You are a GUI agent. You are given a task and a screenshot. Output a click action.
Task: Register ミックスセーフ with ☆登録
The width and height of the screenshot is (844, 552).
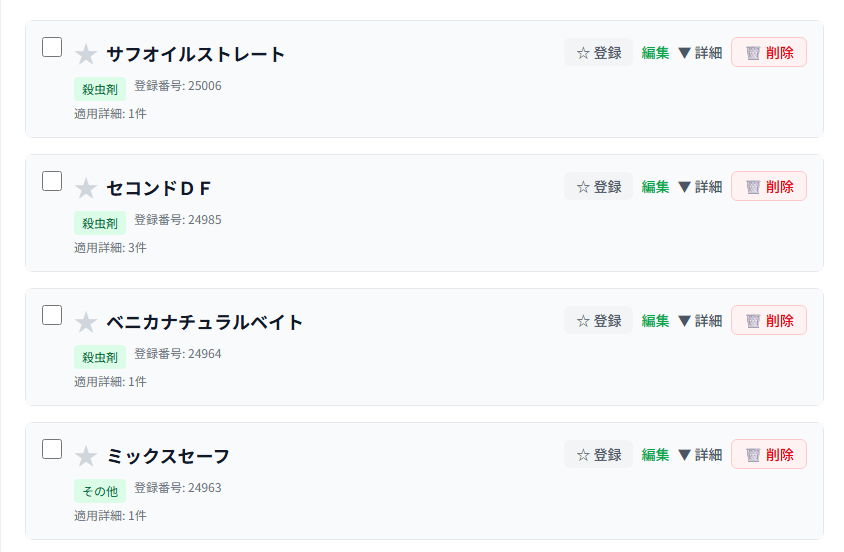click(x=599, y=455)
